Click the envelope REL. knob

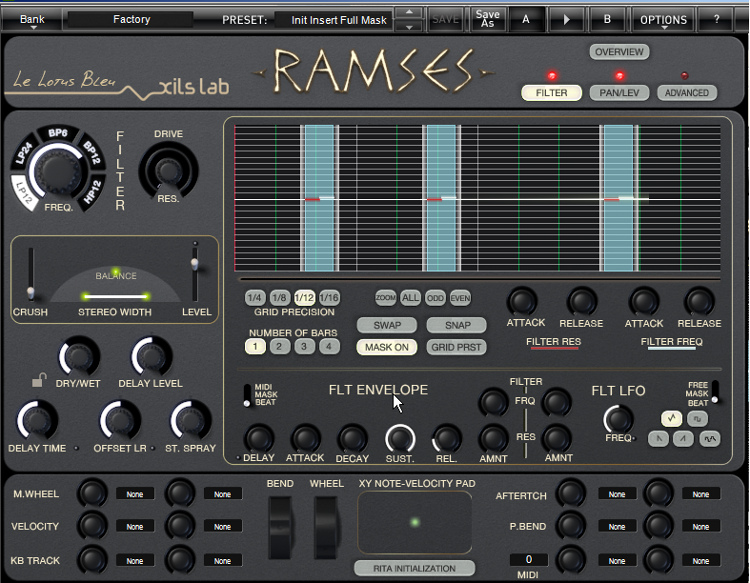point(446,439)
